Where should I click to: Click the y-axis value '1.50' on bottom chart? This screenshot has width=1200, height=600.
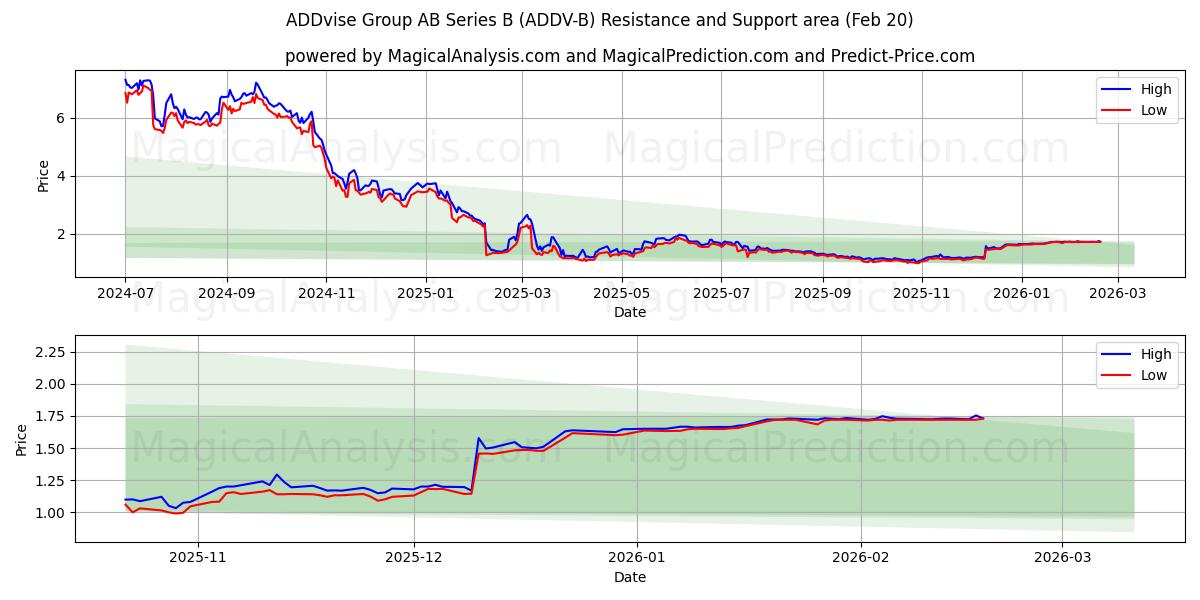tap(51, 448)
